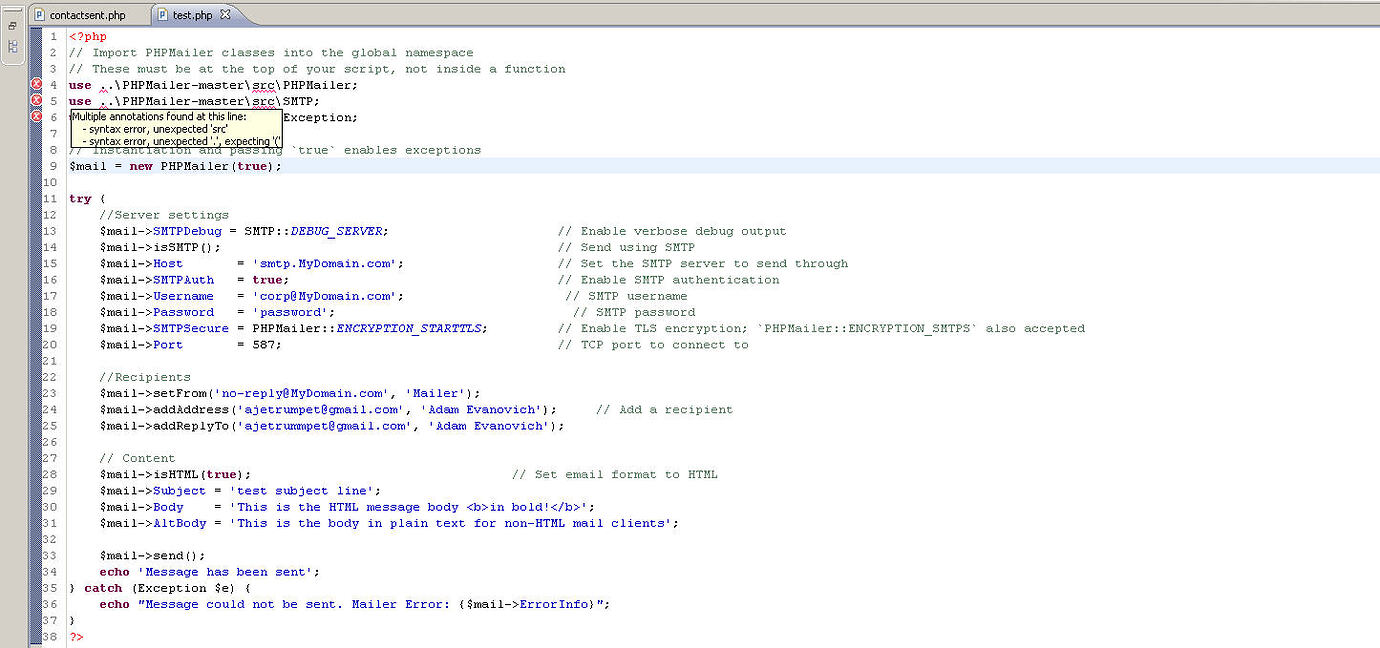Click the fast view icon below the Restore icon
1380x648 pixels.
point(12,47)
